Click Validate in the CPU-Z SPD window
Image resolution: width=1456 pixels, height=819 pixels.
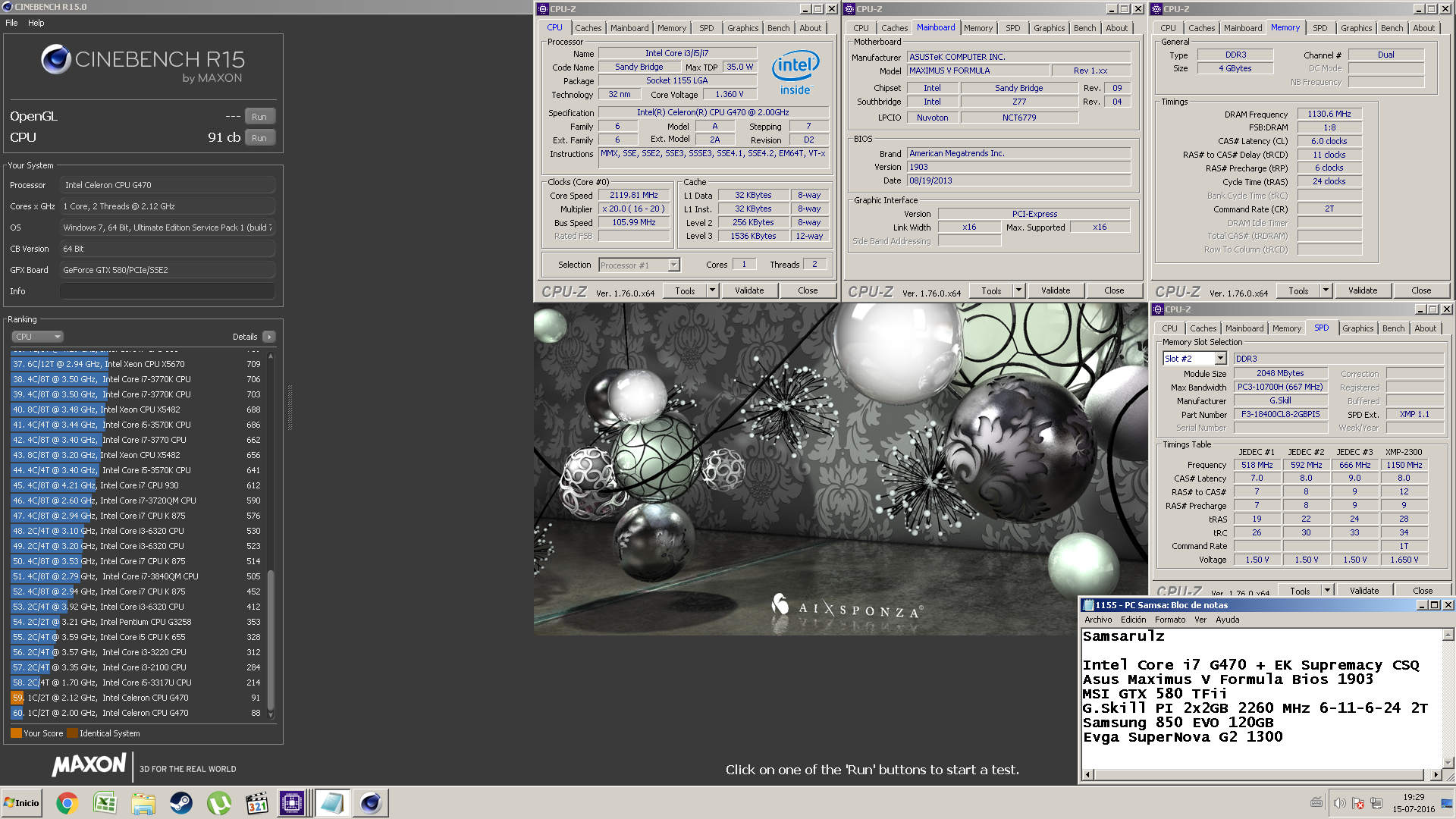click(1364, 591)
